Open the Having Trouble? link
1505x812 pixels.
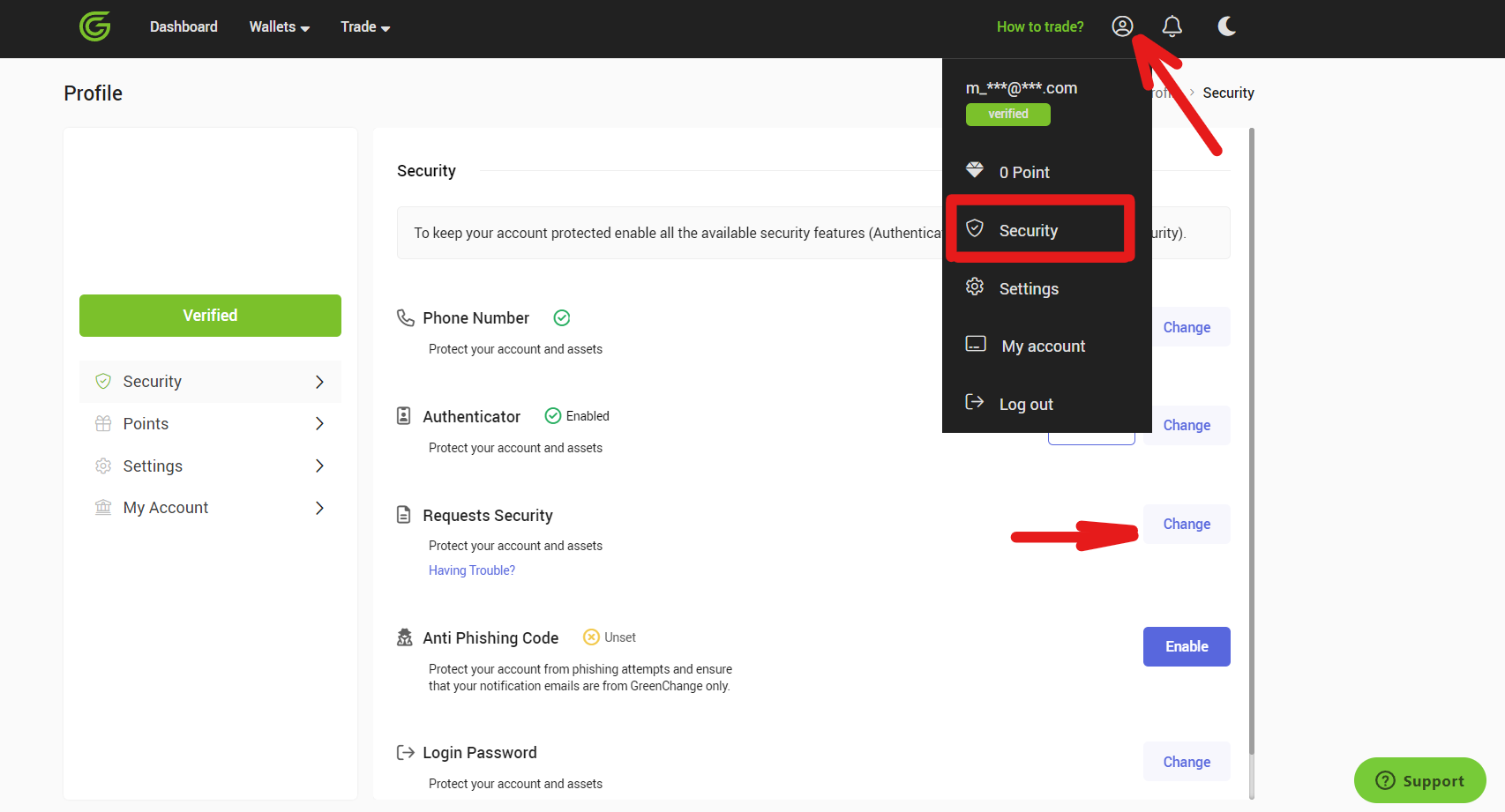[472, 570]
